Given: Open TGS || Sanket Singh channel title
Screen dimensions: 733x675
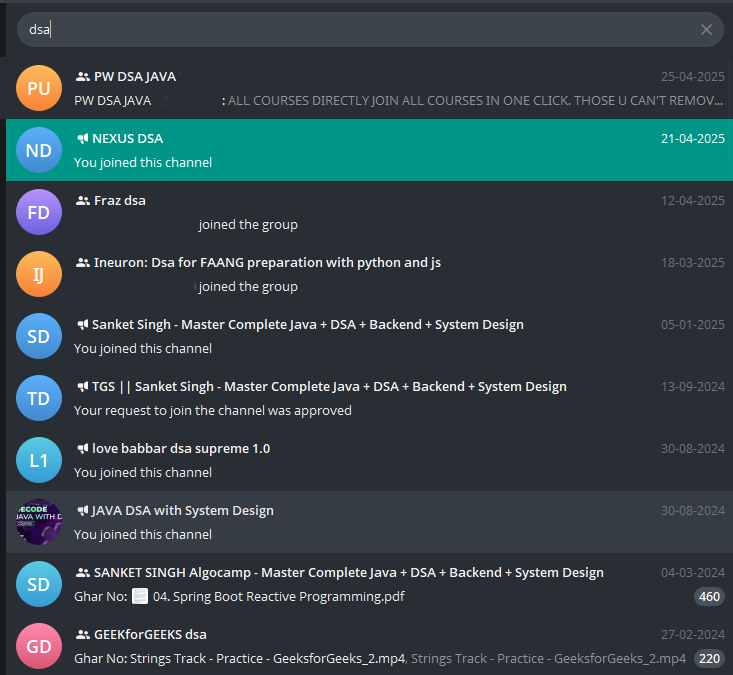Looking at the screenshot, I should coord(329,387).
